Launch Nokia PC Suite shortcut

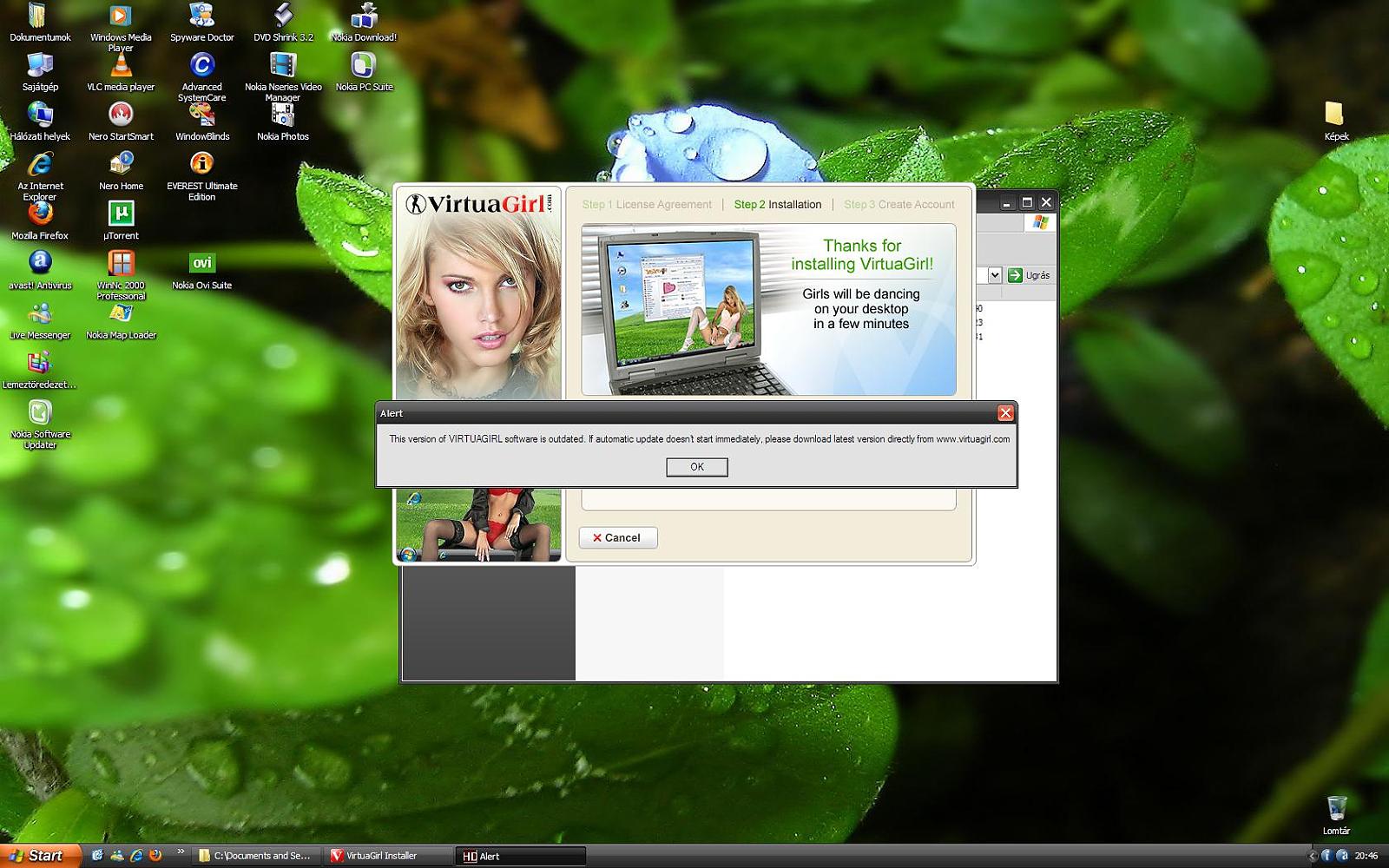(x=364, y=73)
